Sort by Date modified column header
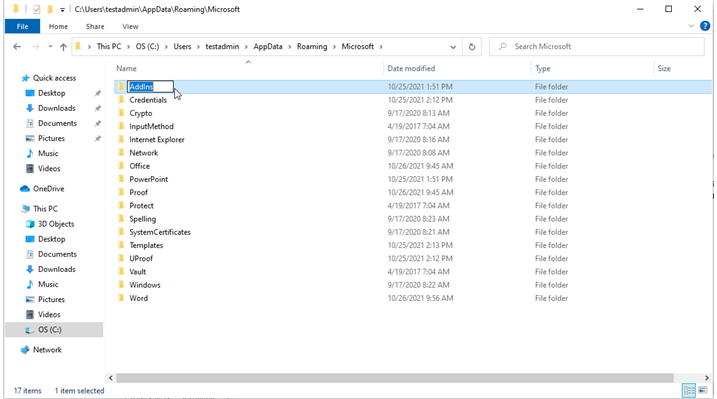Image resolution: width=717 pixels, height=399 pixels. click(x=411, y=69)
